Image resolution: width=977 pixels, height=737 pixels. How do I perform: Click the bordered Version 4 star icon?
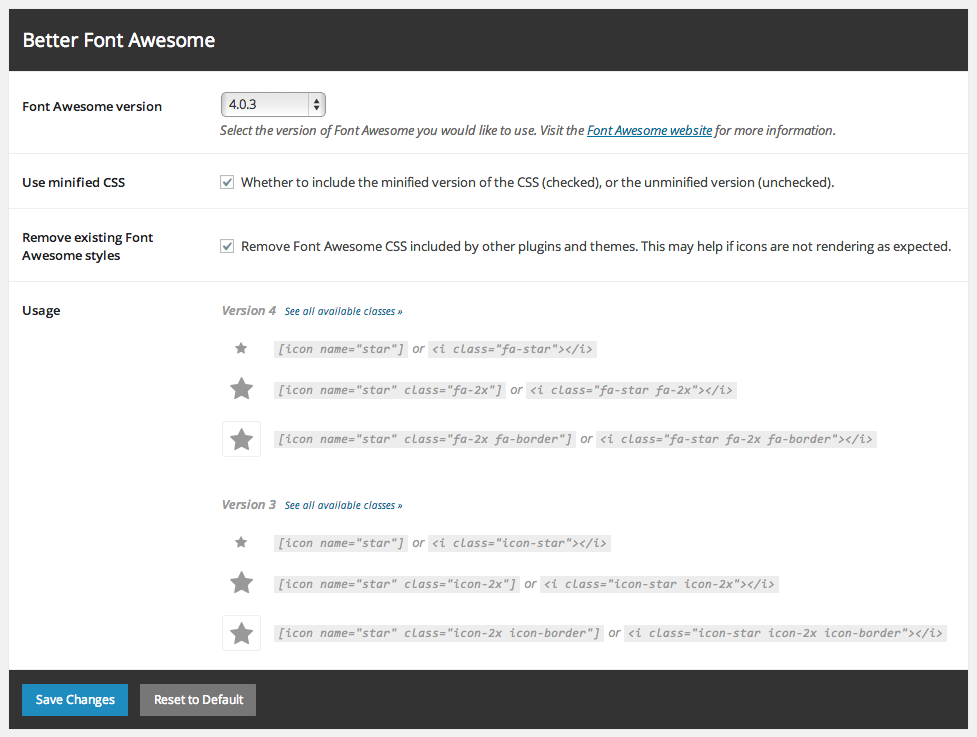pyautogui.click(x=241, y=439)
